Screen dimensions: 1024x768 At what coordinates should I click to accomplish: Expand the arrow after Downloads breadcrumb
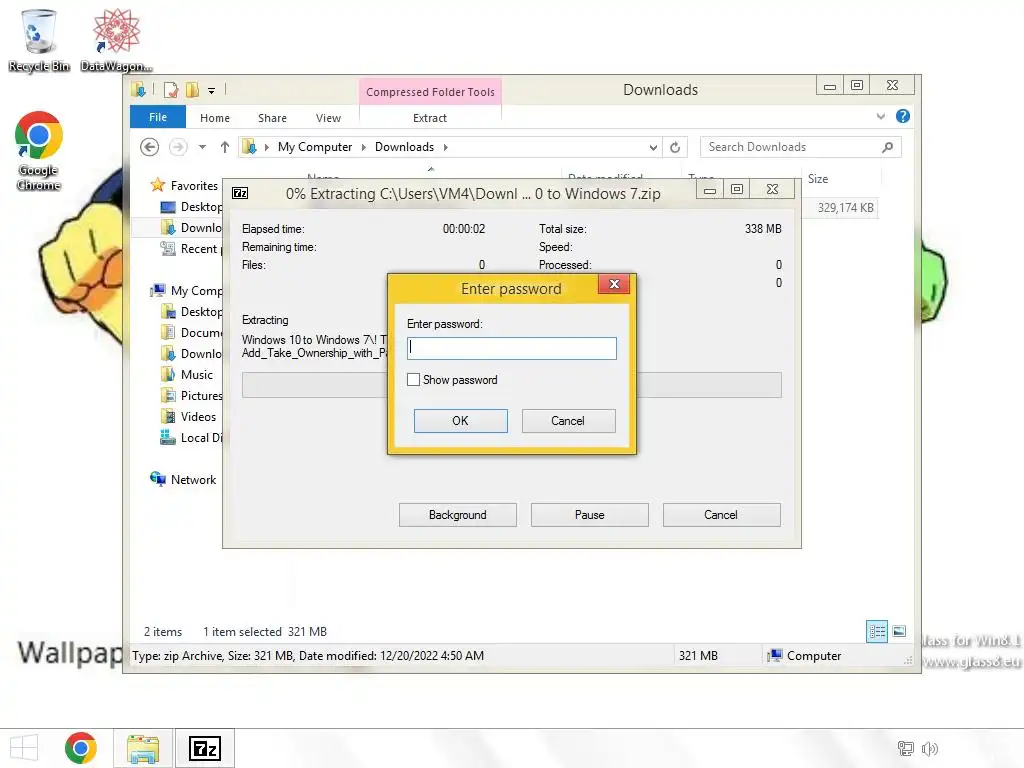coord(446,147)
